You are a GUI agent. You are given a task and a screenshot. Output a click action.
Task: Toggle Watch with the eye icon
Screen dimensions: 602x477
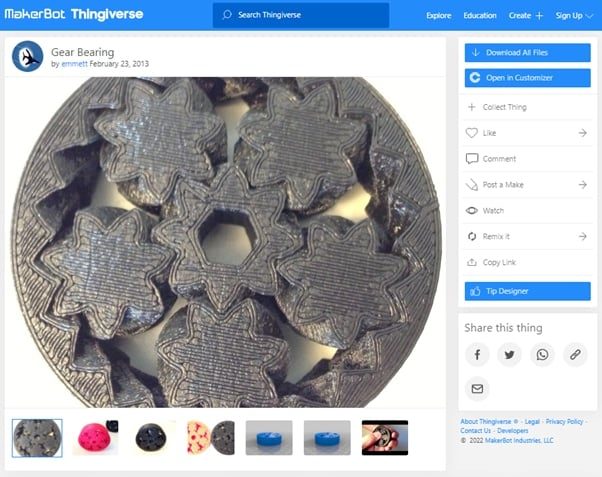pos(471,210)
